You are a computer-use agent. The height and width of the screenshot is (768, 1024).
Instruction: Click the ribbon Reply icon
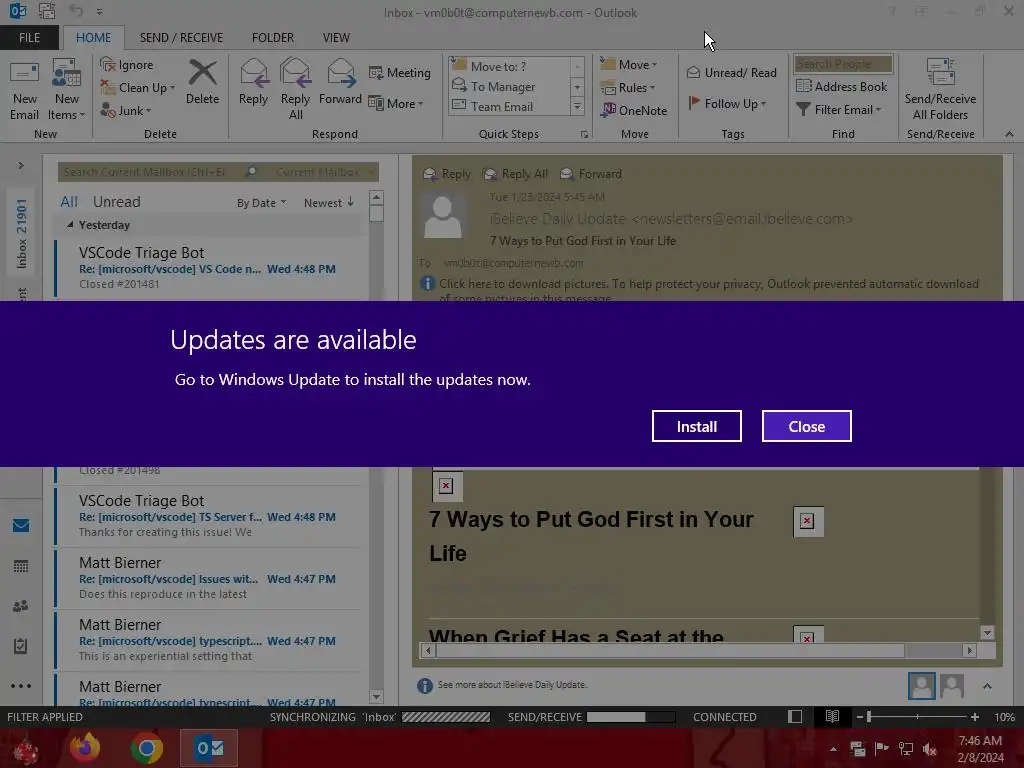pyautogui.click(x=253, y=82)
